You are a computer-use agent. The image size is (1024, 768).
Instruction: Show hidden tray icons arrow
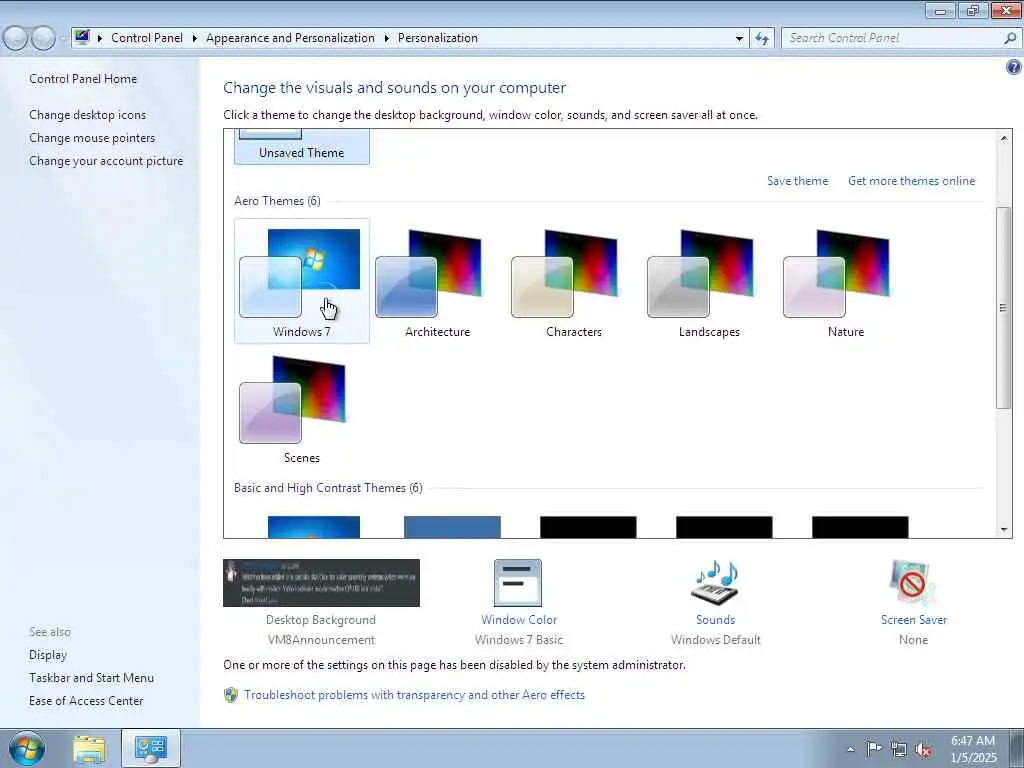point(850,749)
